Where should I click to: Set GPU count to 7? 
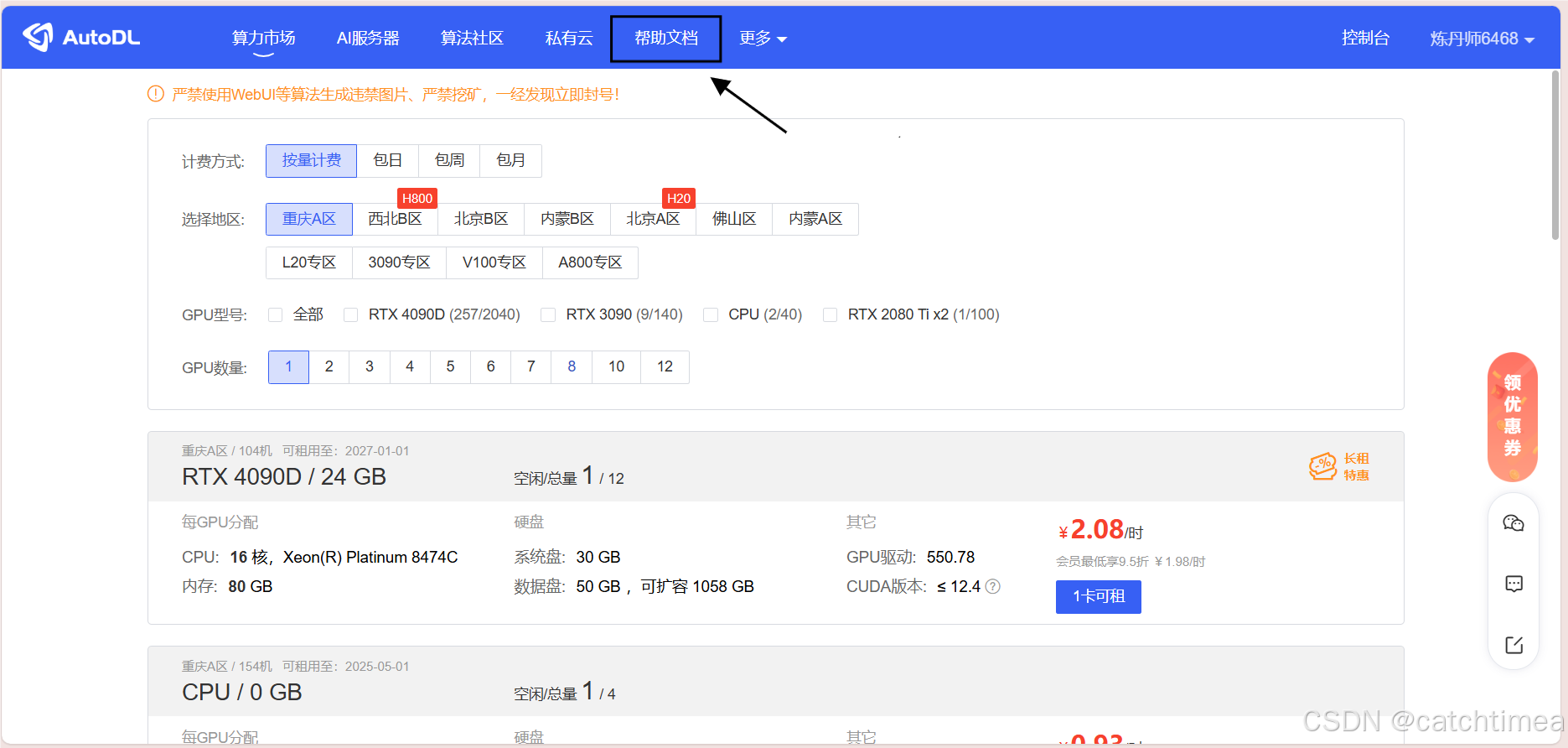(531, 367)
